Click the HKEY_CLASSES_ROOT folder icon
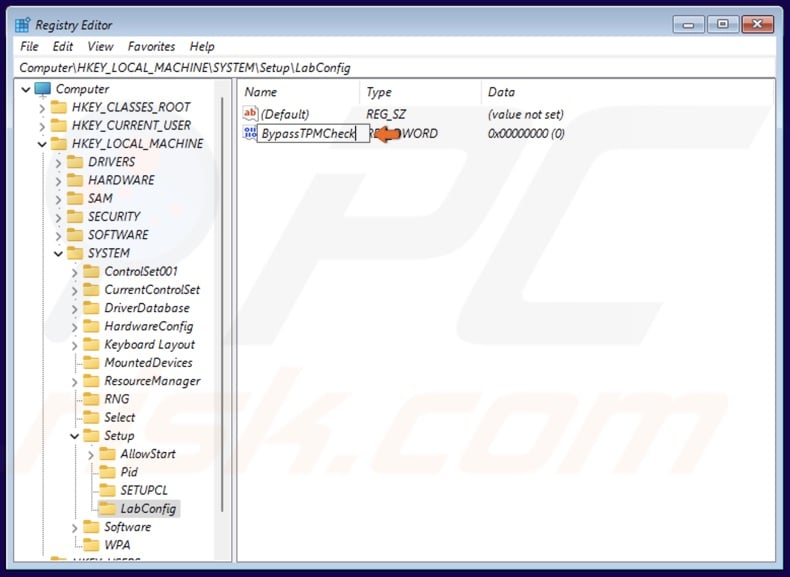 (59, 107)
